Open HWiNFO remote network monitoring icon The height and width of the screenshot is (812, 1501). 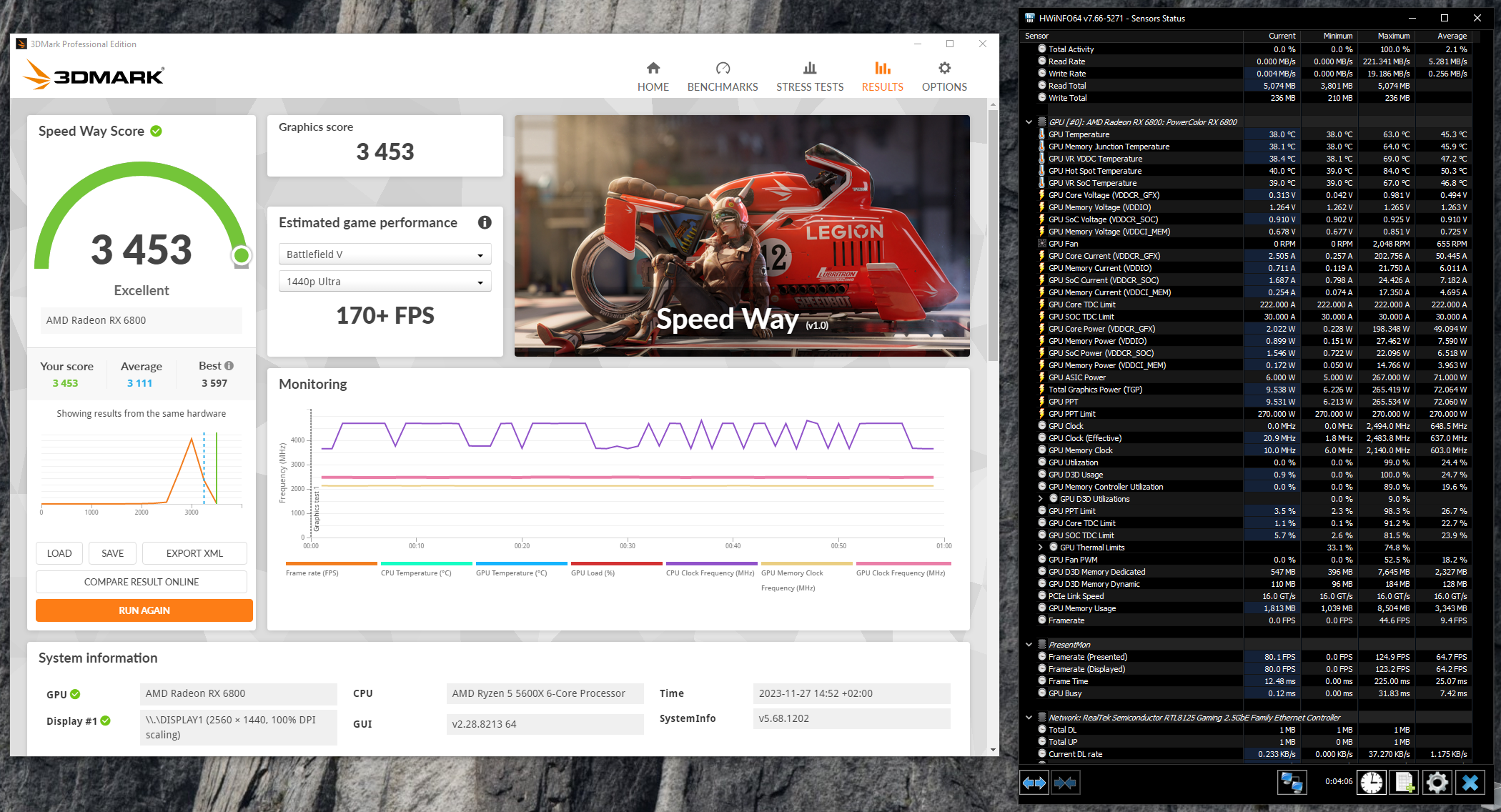(x=1292, y=783)
